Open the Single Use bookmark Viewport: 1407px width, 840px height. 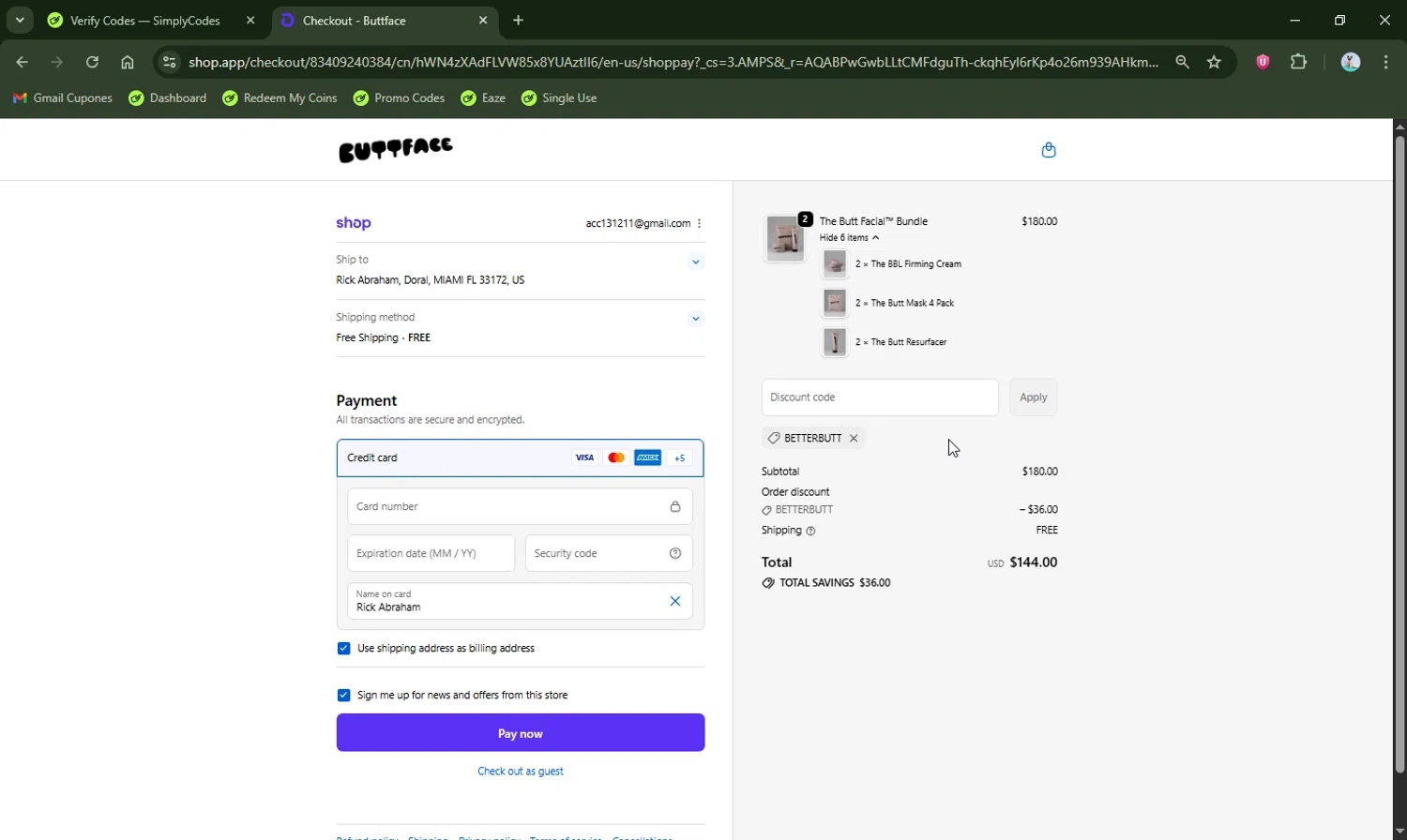pyautogui.click(x=559, y=97)
